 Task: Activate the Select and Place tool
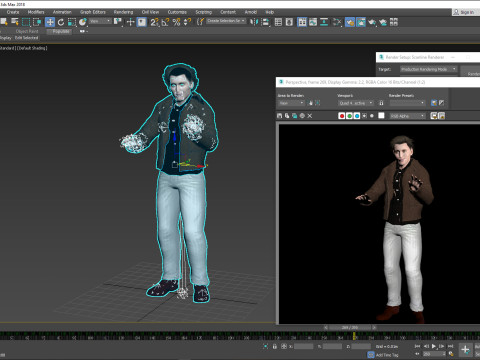click(83, 22)
